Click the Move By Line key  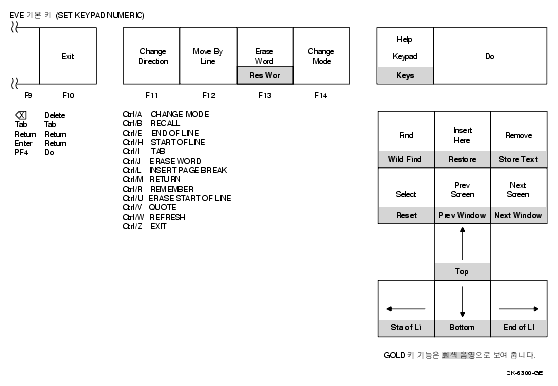(x=209, y=56)
